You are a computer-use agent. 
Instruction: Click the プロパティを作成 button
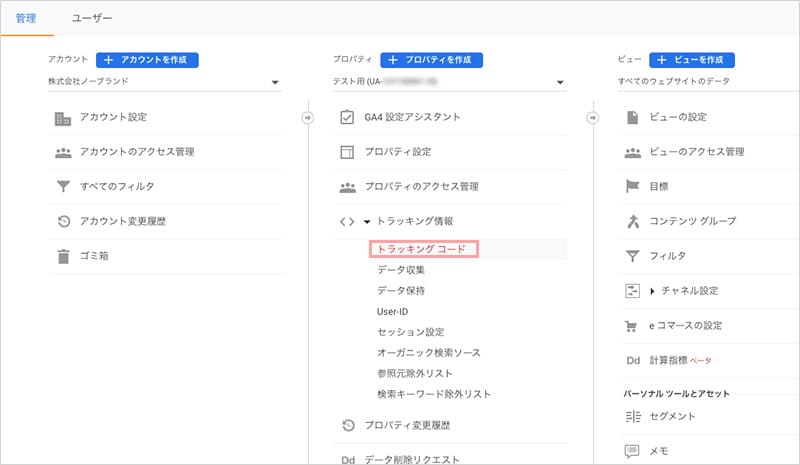432,60
